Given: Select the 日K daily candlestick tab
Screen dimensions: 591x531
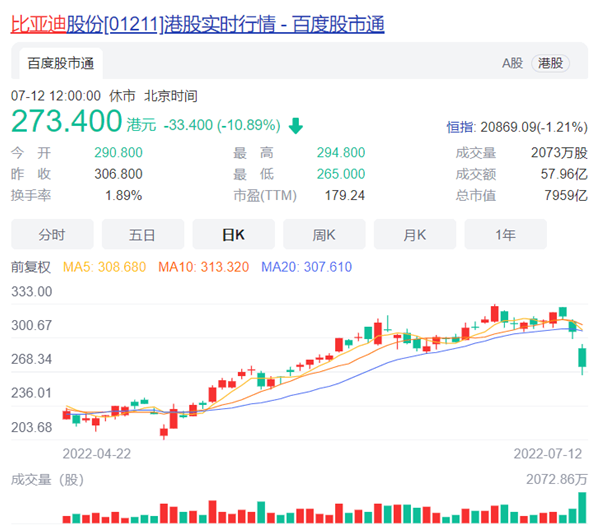Looking at the screenshot, I should [x=233, y=234].
